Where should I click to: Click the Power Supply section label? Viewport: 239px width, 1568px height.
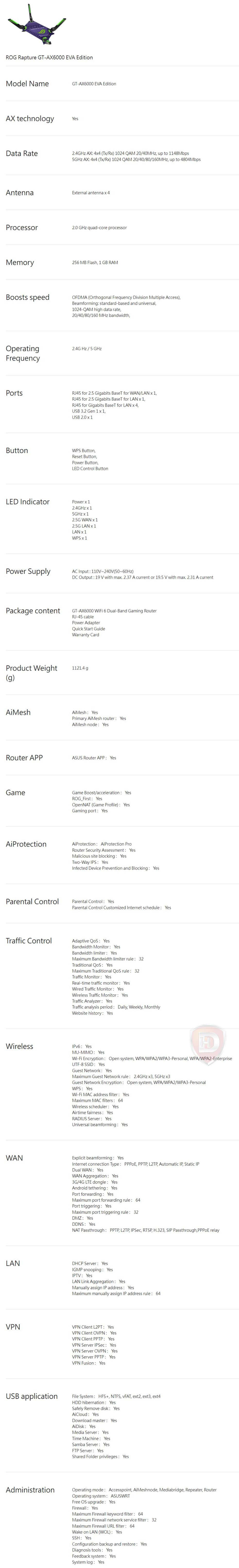[28, 571]
